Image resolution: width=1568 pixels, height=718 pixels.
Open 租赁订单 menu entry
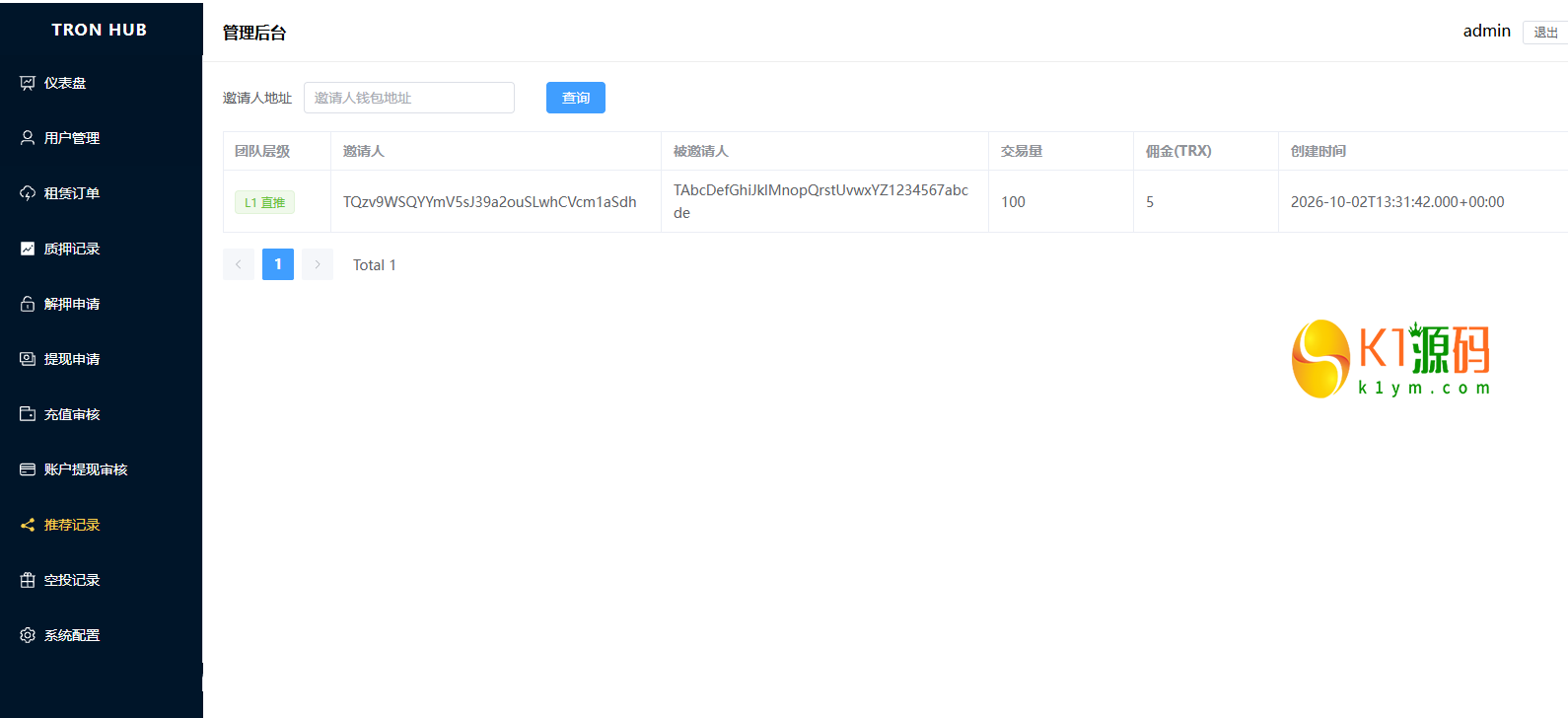(x=101, y=193)
